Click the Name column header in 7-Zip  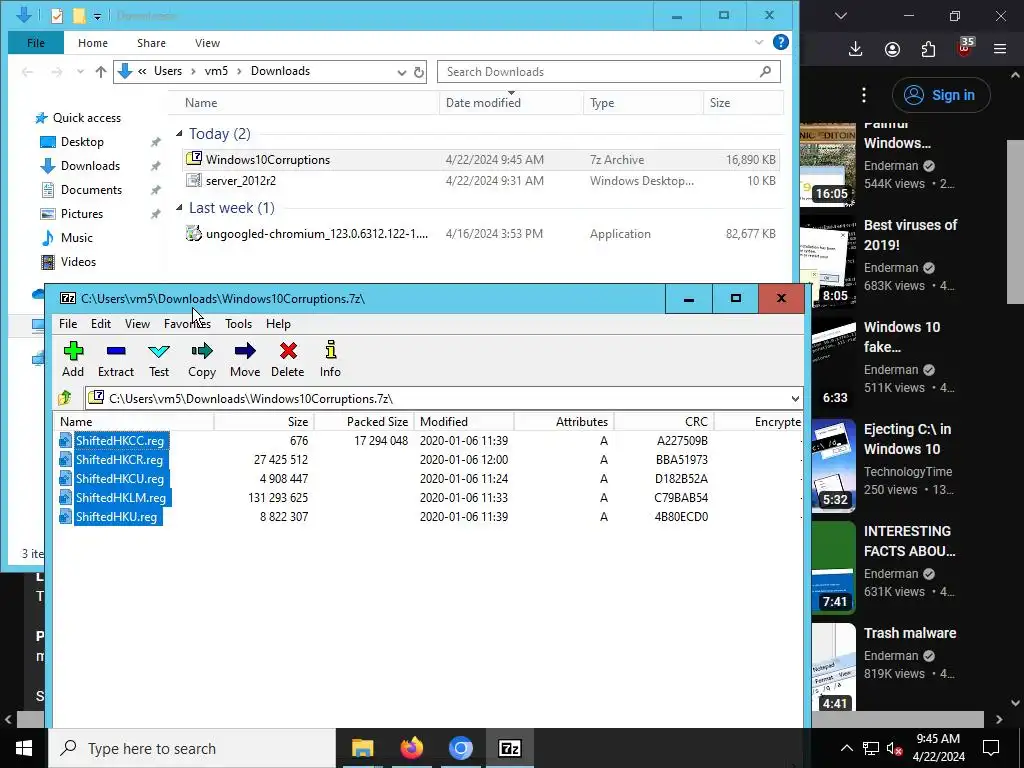tap(134, 422)
